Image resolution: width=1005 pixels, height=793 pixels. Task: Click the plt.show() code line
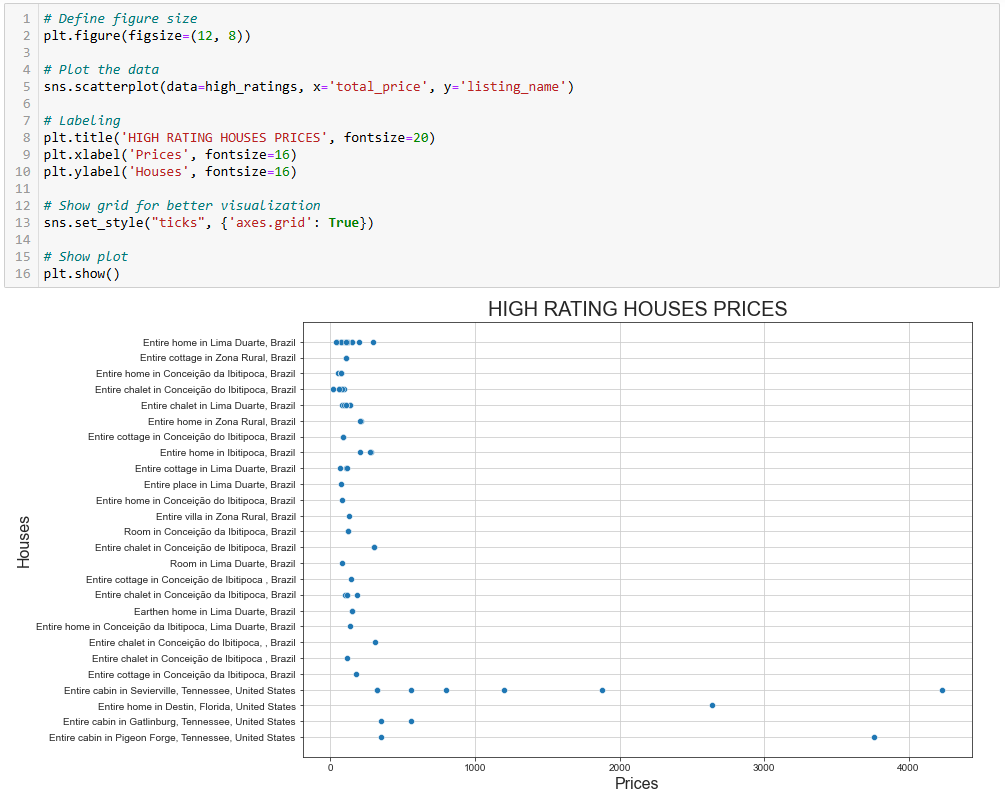81,273
